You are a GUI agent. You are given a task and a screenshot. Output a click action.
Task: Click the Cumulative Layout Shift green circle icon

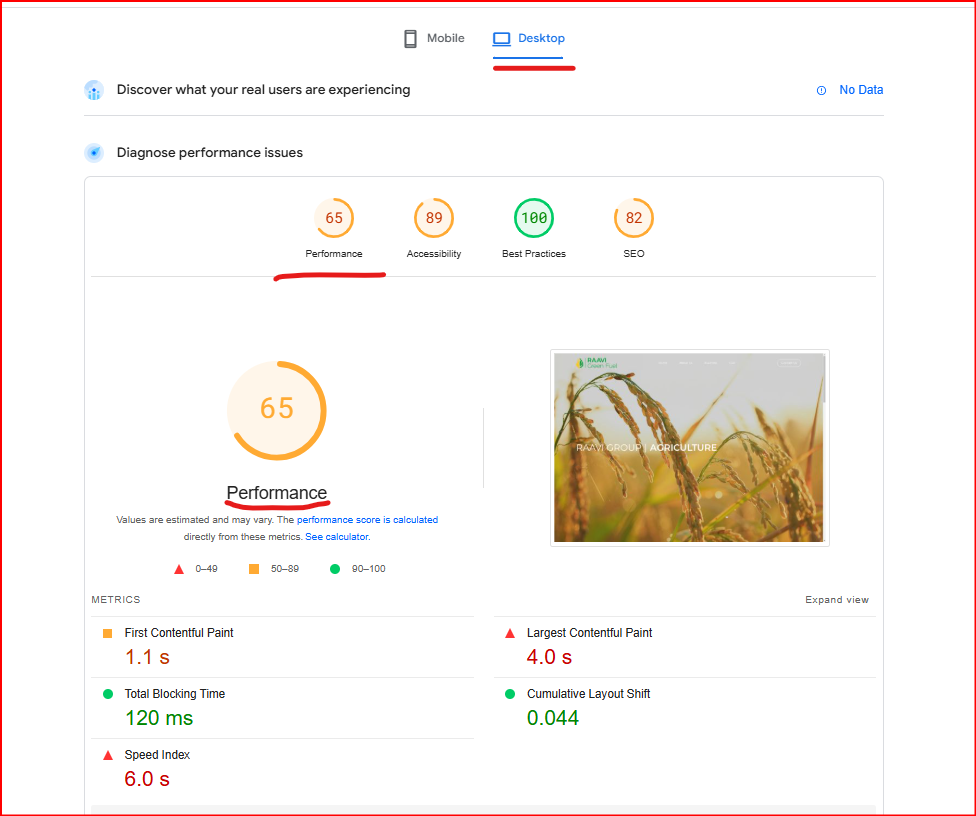coord(510,694)
